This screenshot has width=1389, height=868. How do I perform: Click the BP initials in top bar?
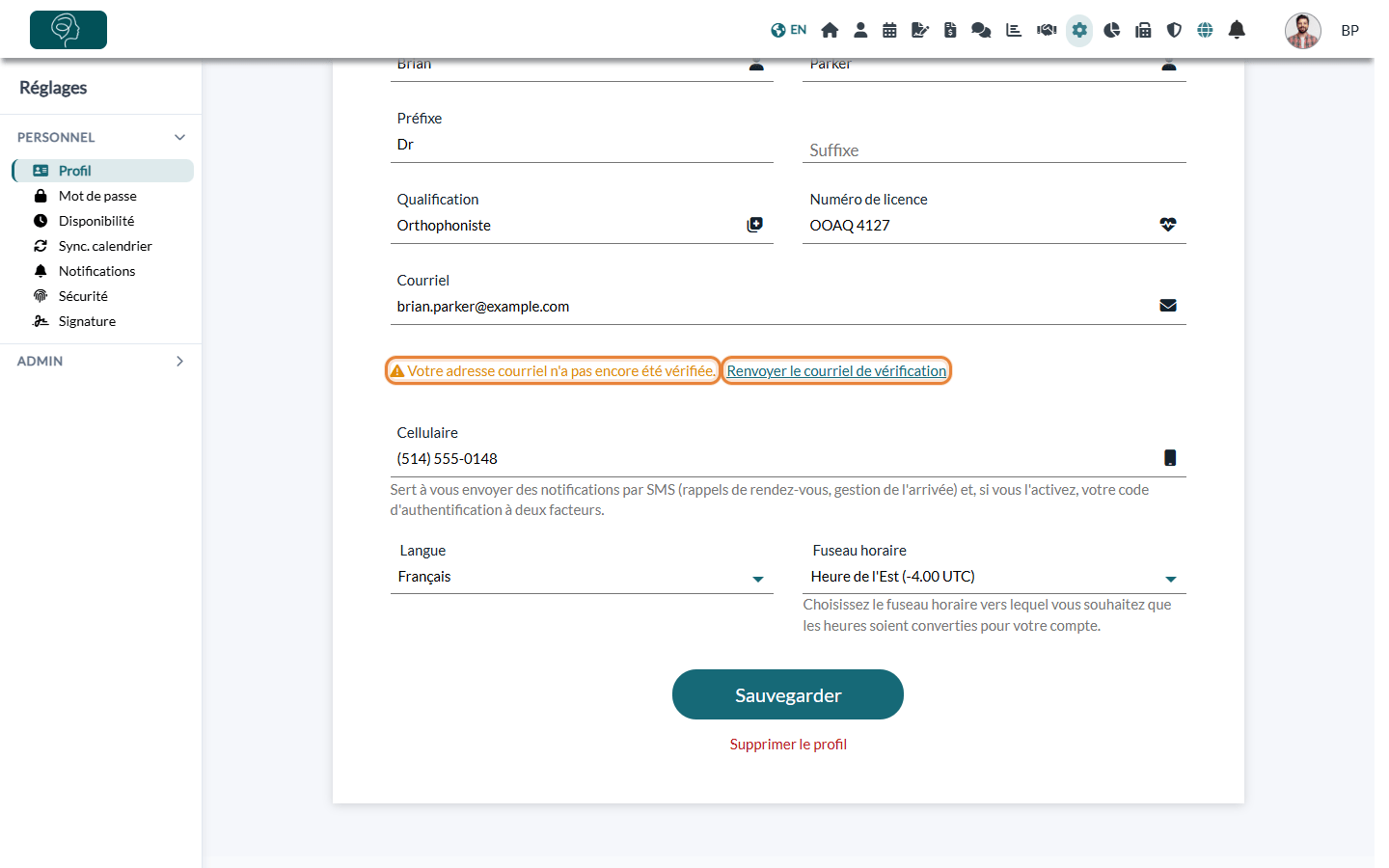(x=1350, y=31)
